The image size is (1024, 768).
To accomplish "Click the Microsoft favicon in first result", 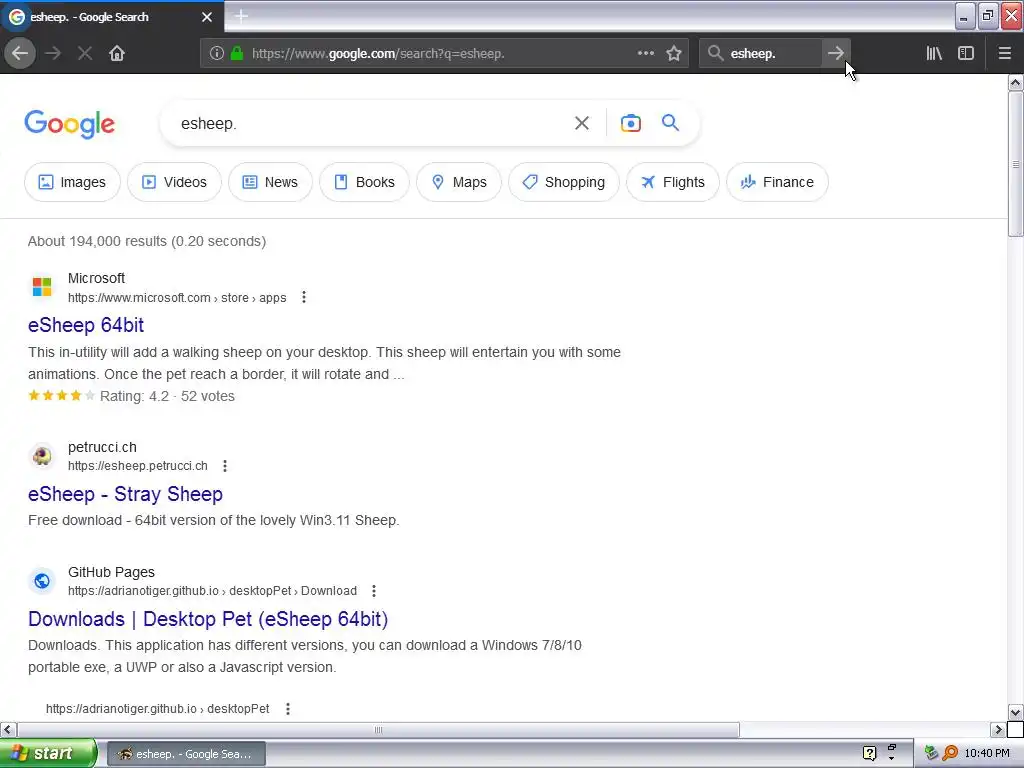I will tap(42, 287).
